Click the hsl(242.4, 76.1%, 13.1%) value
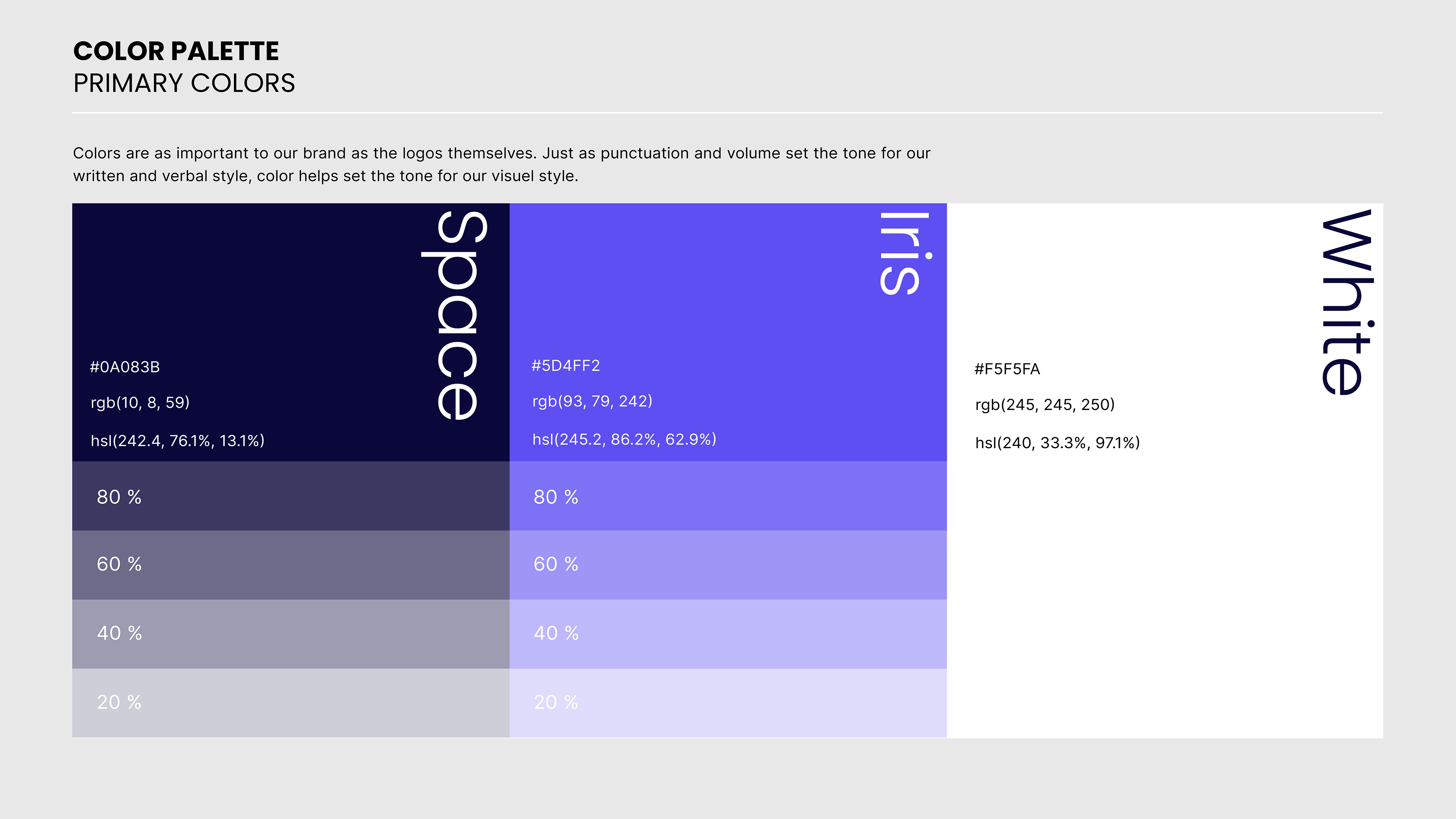The image size is (1456, 819). point(177,440)
